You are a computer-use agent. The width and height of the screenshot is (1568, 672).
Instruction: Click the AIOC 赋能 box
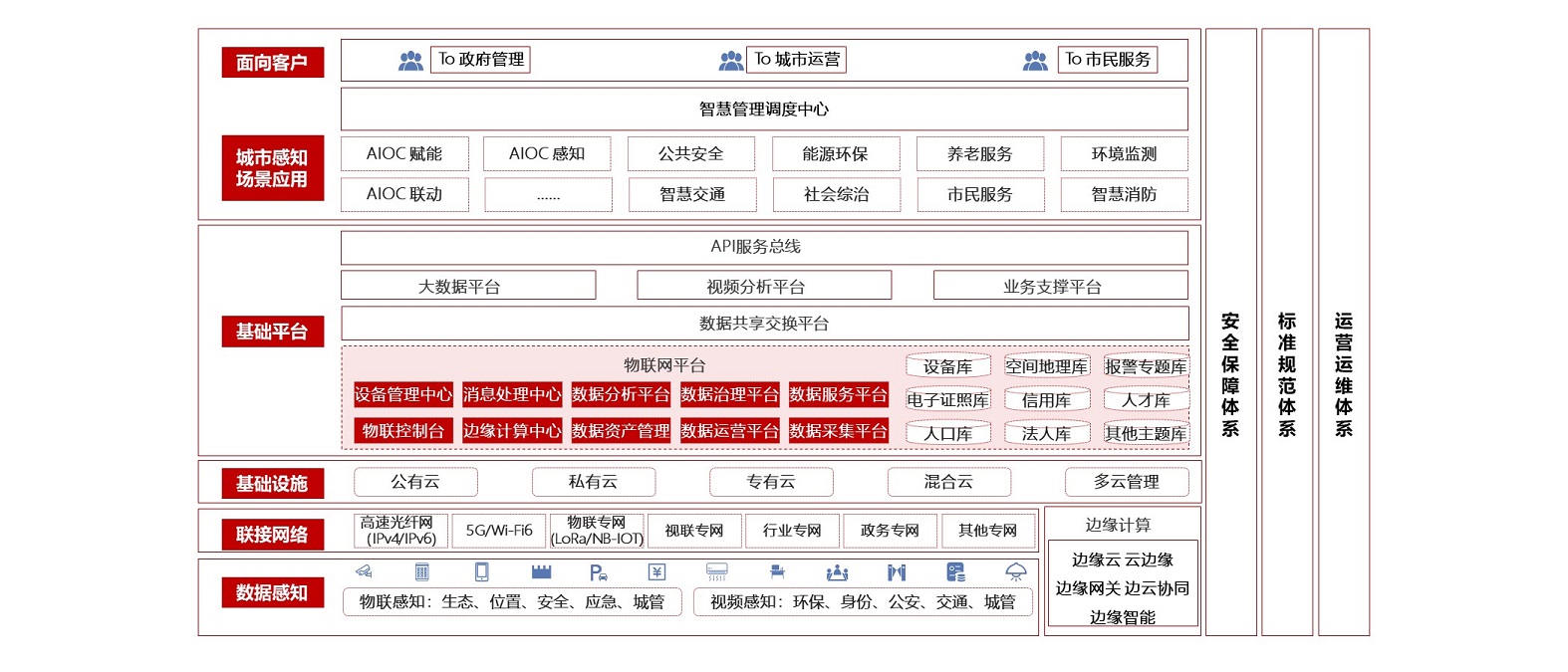(x=404, y=154)
